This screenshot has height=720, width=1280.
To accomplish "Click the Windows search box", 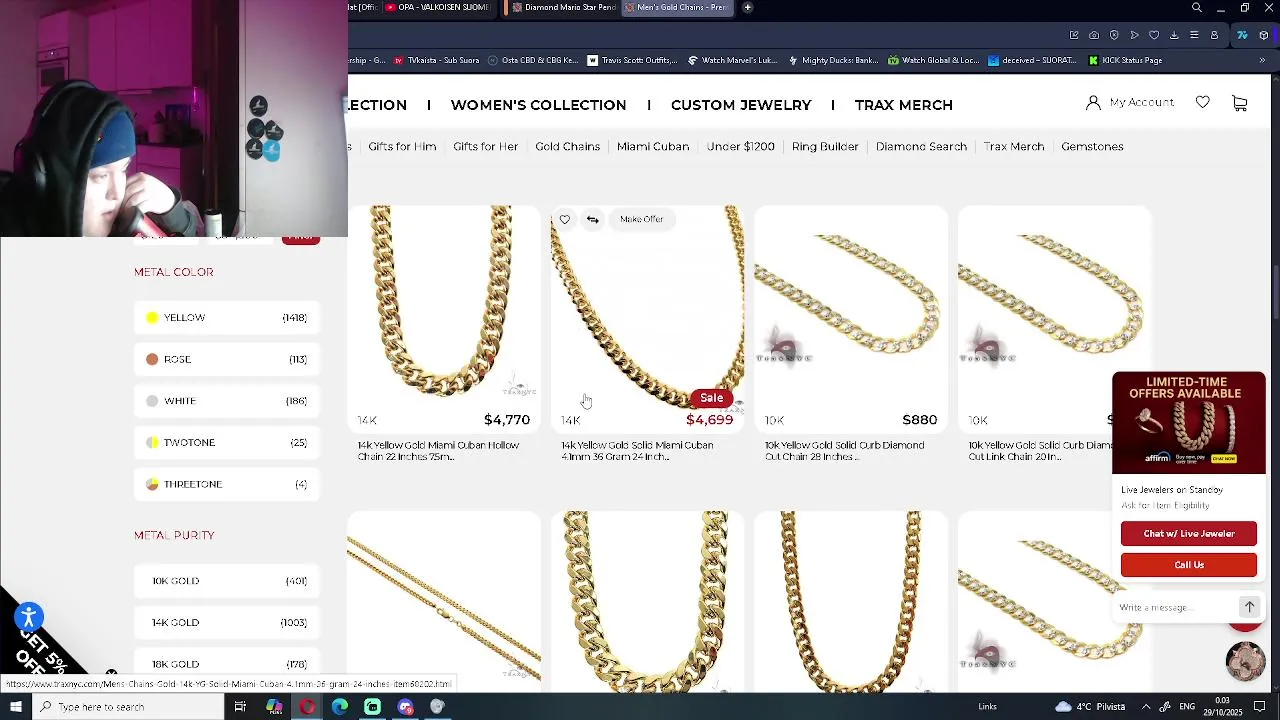I will [x=128, y=707].
